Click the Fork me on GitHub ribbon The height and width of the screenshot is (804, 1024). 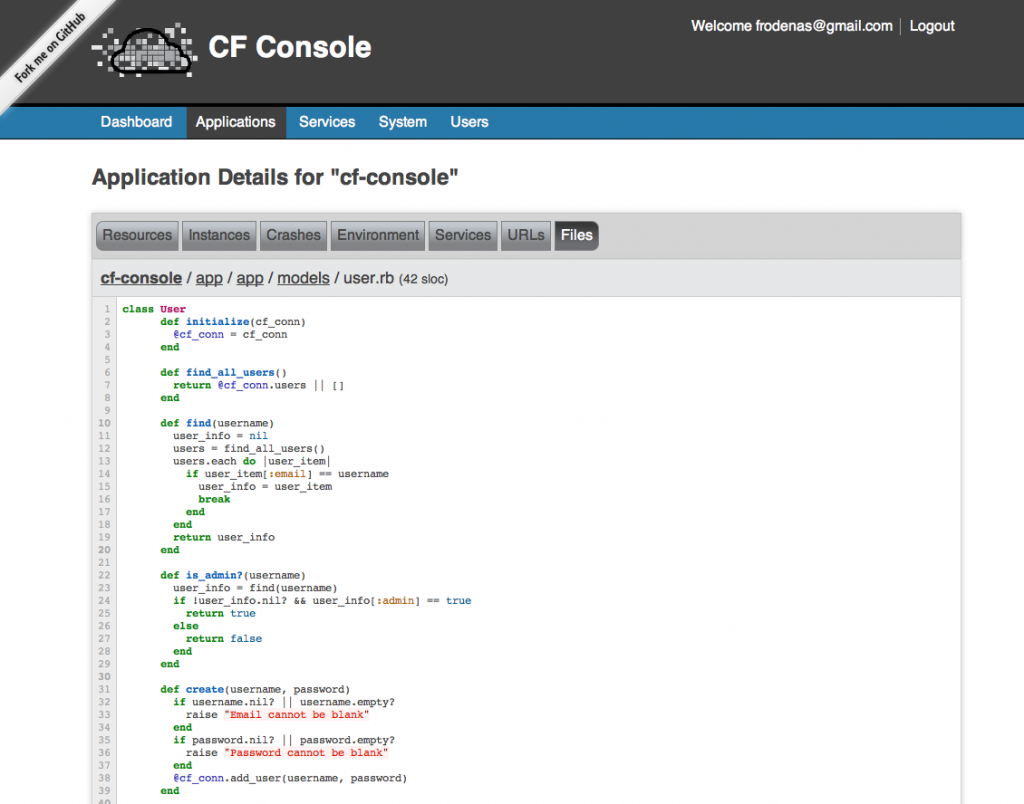(50, 48)
